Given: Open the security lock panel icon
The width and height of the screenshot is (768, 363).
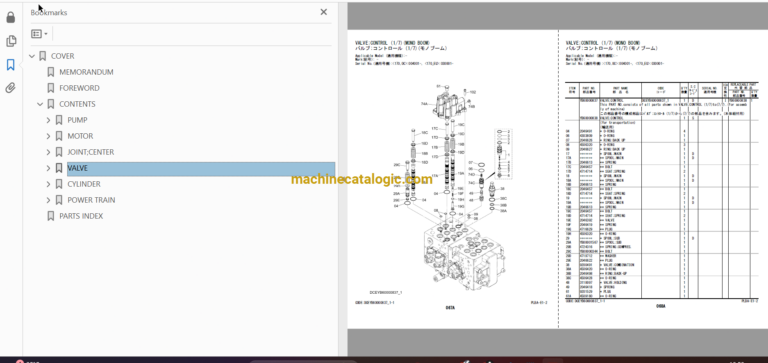Looking at the screenshot, I should click(x=11, y=18).
